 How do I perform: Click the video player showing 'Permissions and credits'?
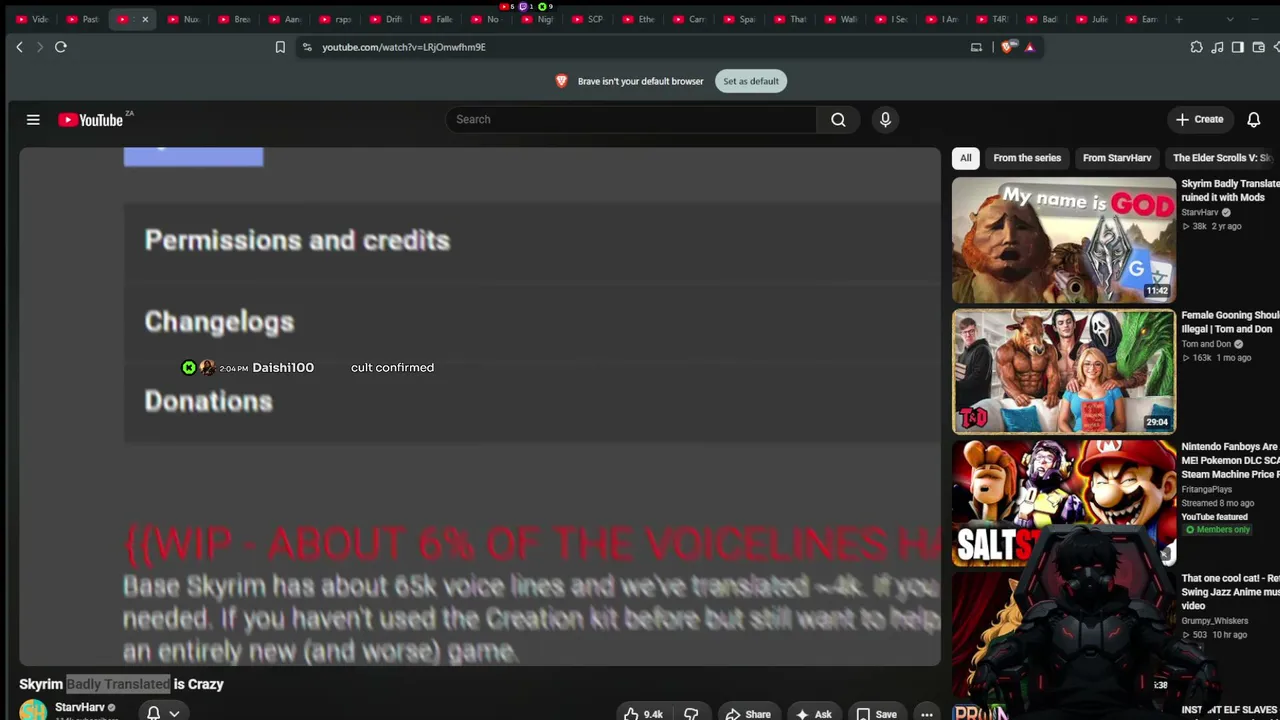click(480, 406)
